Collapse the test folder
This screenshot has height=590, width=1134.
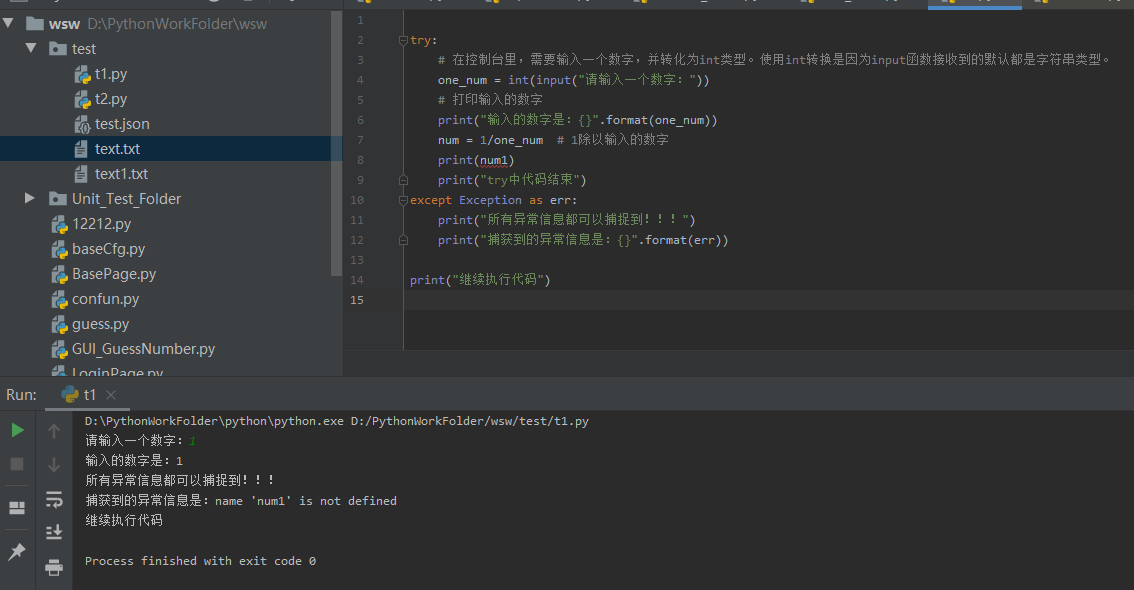(31, 48)
